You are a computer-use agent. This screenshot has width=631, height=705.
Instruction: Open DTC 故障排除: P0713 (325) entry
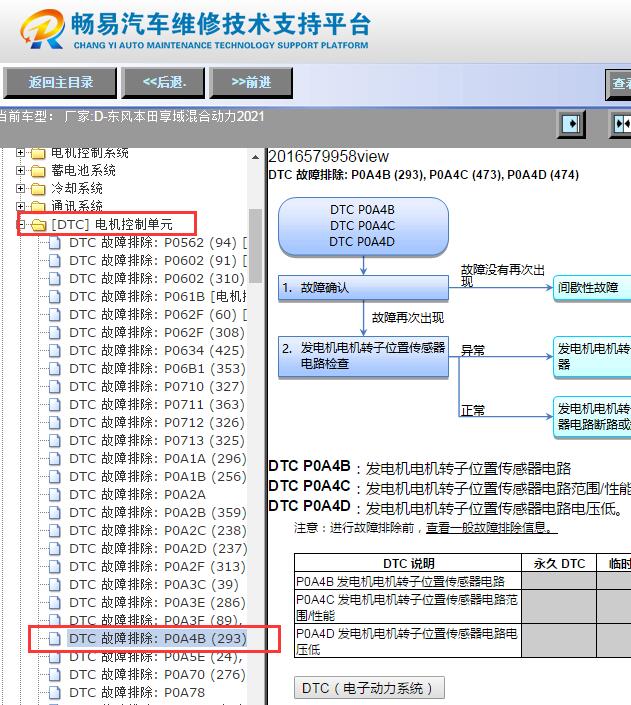[x=157, y=441]
